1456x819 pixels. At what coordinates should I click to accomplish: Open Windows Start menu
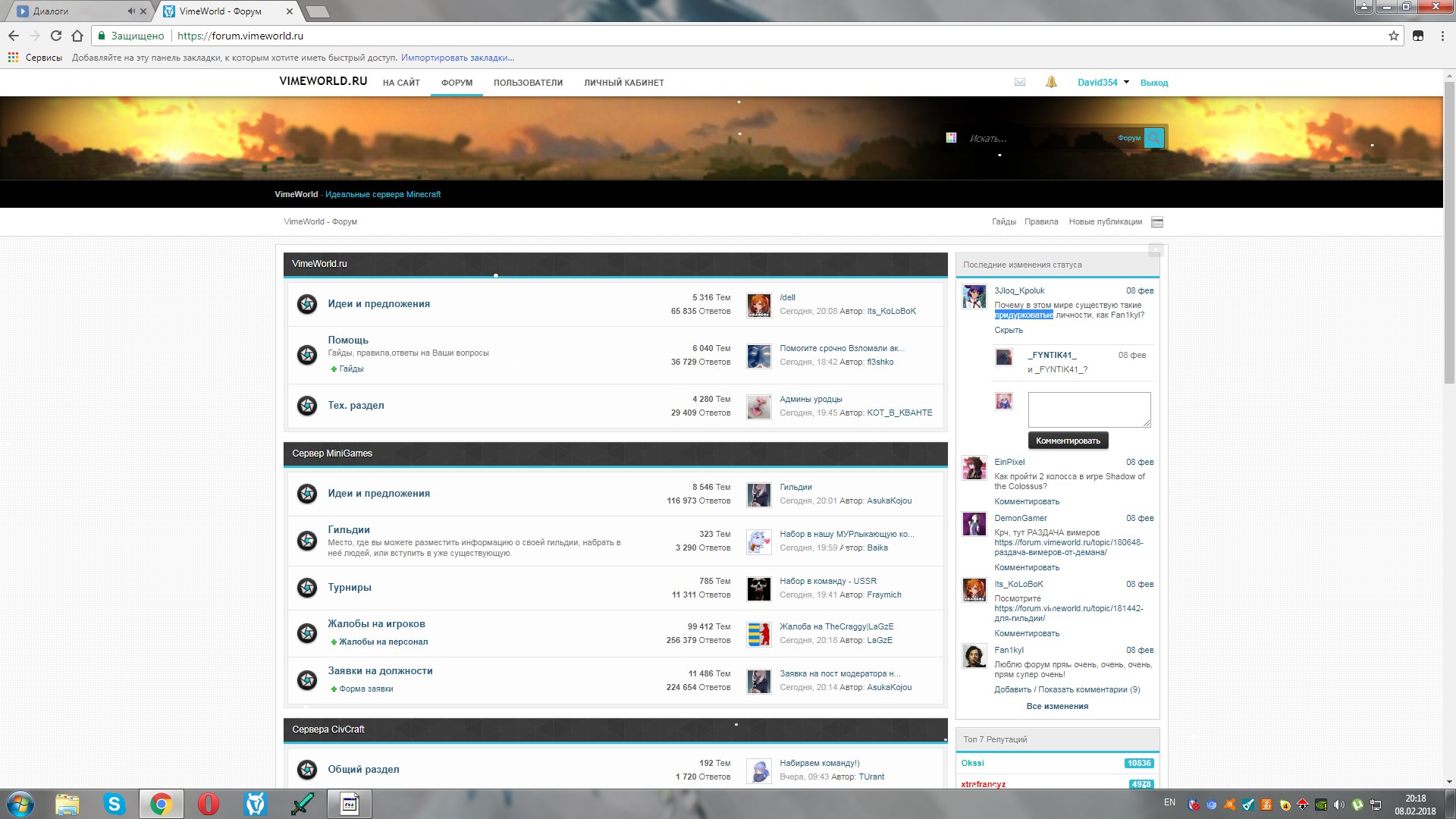(x=20, y=804)
